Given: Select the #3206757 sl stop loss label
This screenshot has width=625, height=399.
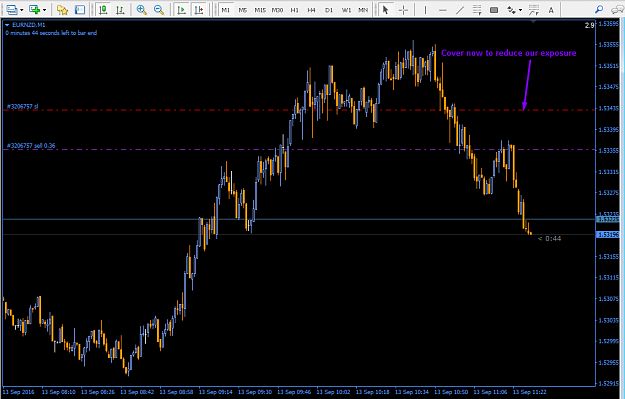Looking at the screenshot, I should (22, 106).
